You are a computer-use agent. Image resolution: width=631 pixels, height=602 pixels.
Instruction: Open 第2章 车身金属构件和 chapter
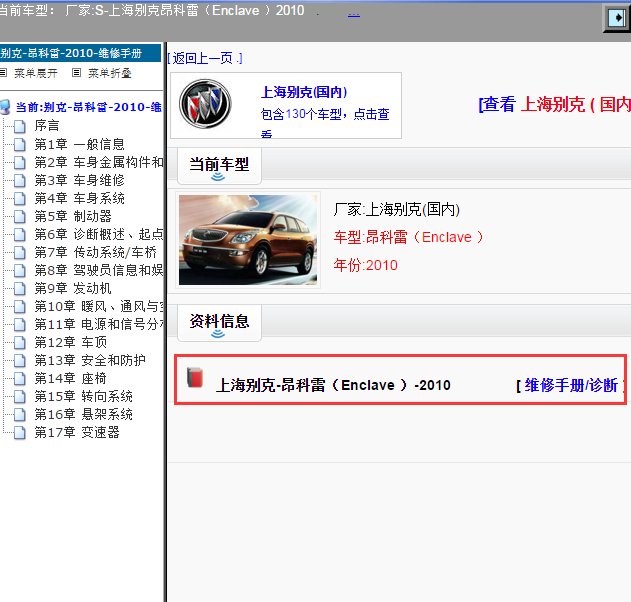99,162
